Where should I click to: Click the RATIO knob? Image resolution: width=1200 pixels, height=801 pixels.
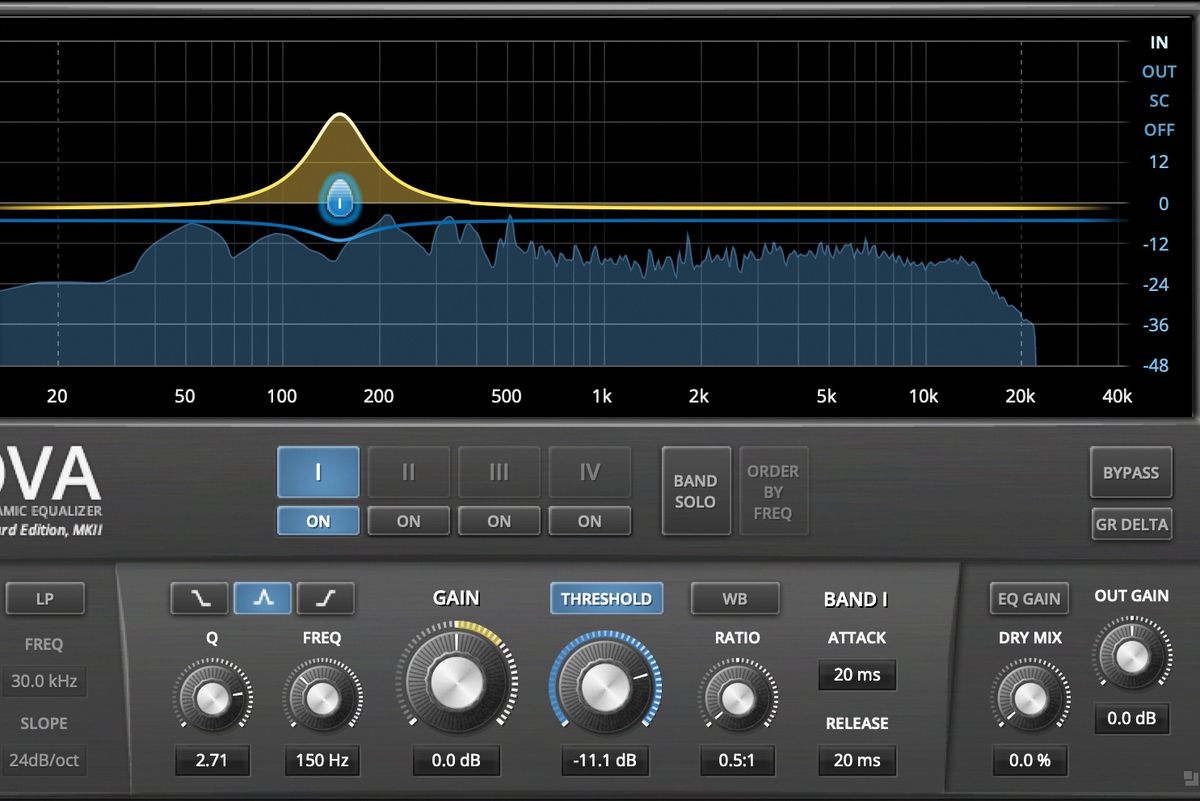pos(738,695)
